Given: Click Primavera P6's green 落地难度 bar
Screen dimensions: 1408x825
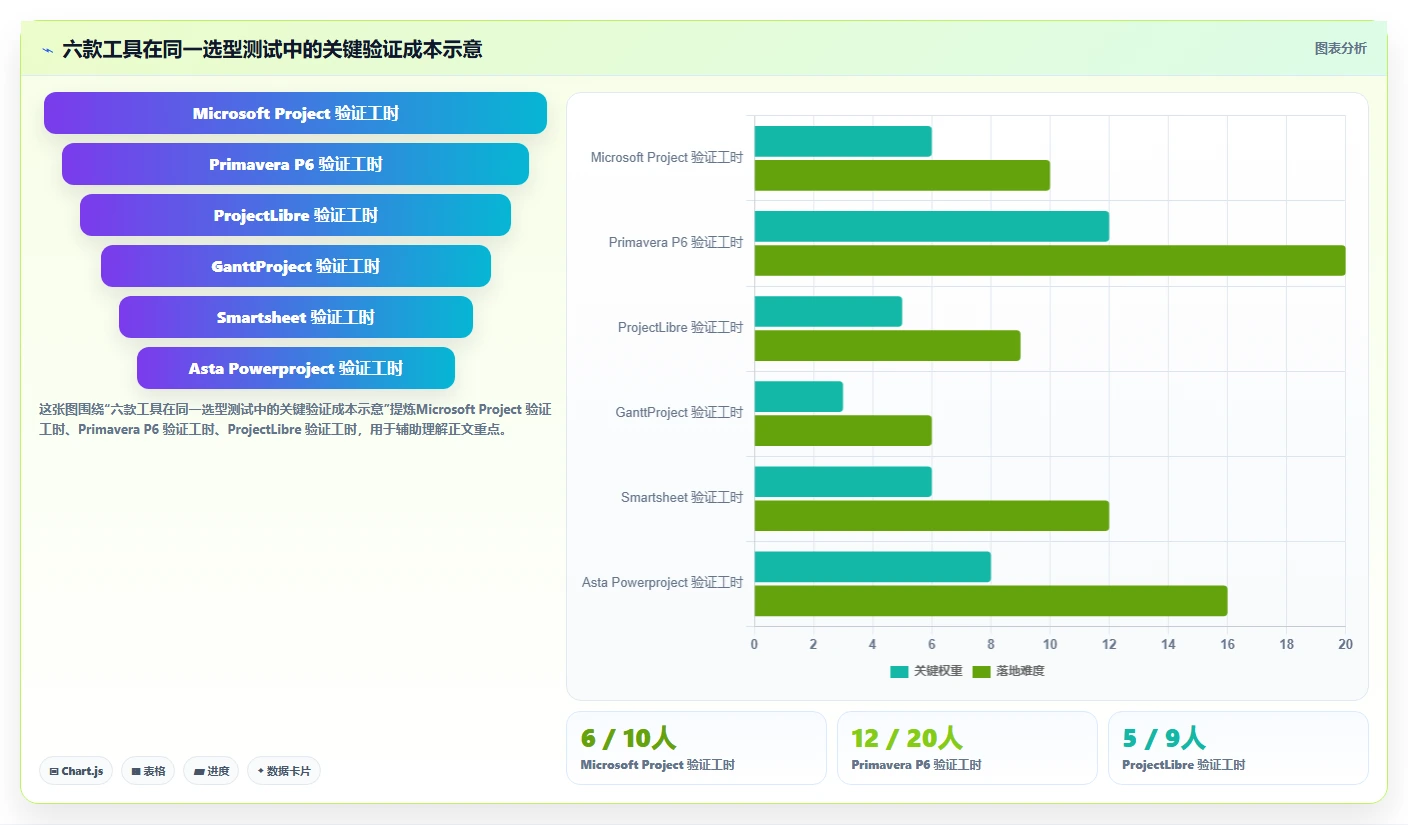Looking at the screenshot, I should pyautogui.click(x=1049, y=260).
